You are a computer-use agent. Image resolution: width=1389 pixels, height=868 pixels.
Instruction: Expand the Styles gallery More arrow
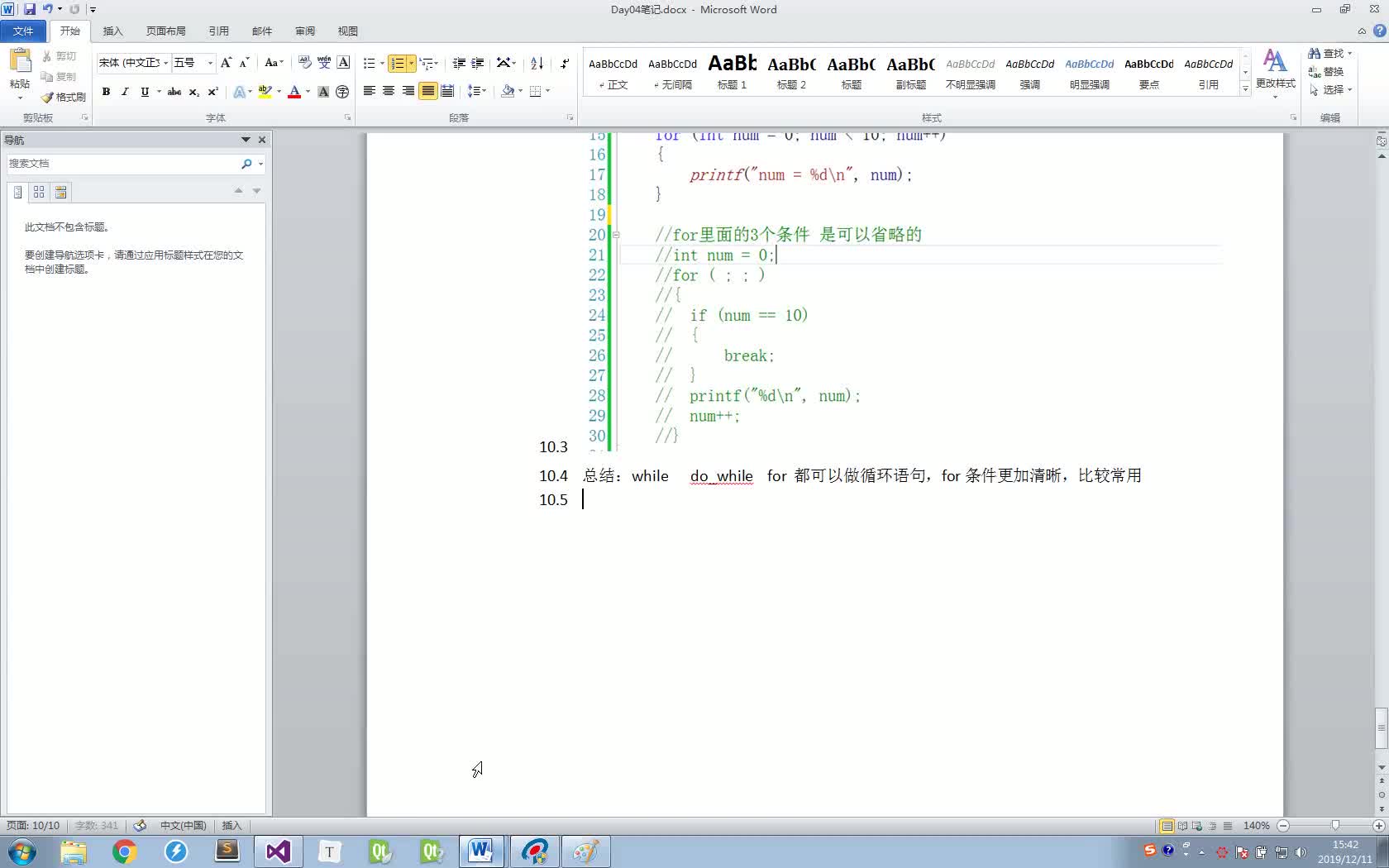[1245, 88]
